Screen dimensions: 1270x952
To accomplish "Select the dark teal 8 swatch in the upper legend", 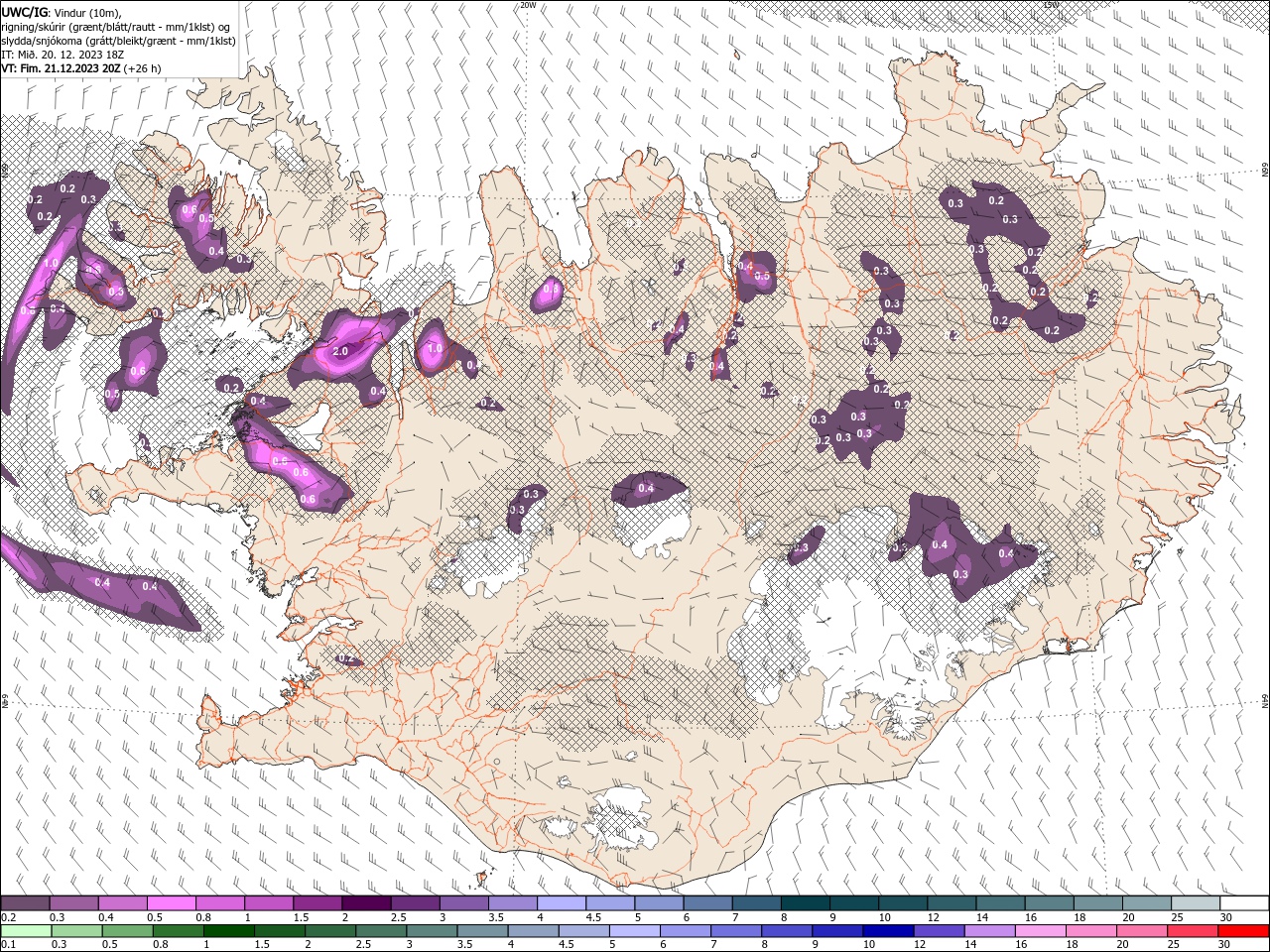I will pyautogui.click(x=806, y=903).
